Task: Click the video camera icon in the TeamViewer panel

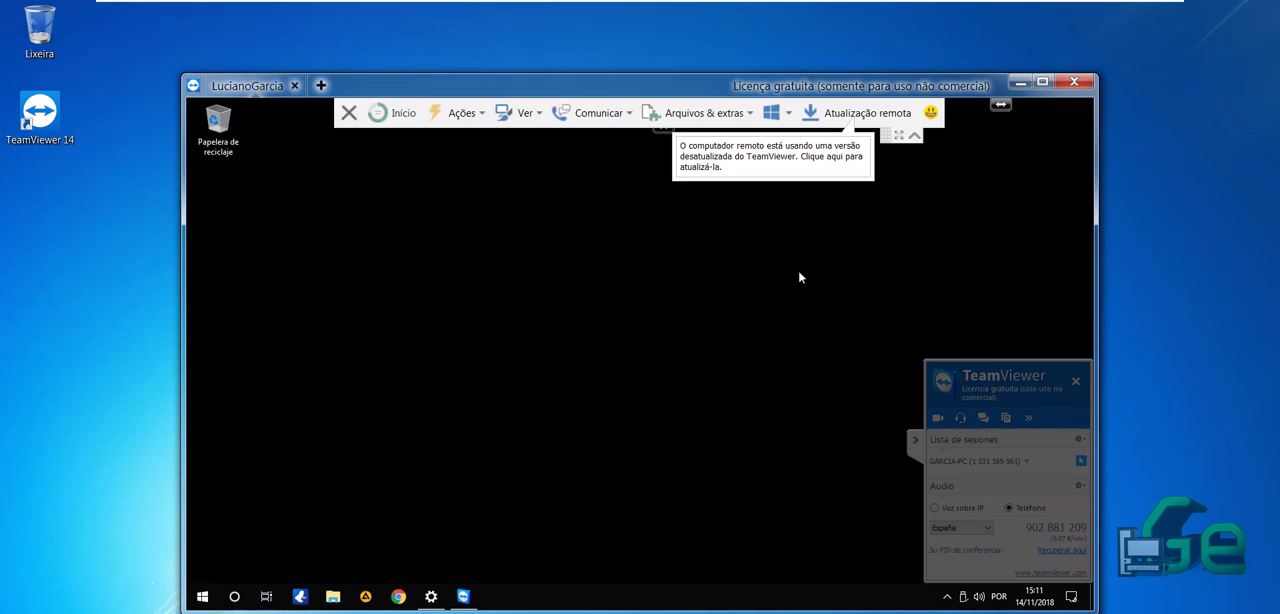Action: [938, 418]
